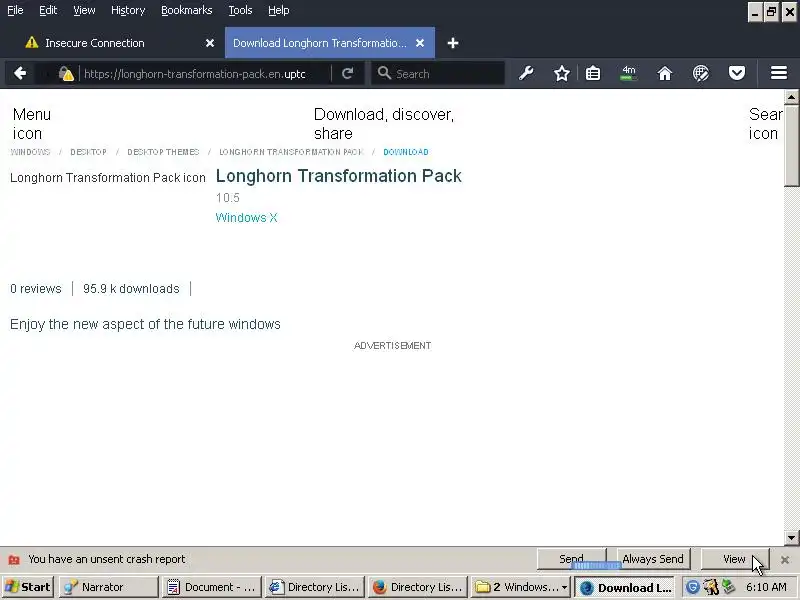This screenshot has height=600, width=800.
Task: Reload the page with the refresh icon
Action: (348, 73)
